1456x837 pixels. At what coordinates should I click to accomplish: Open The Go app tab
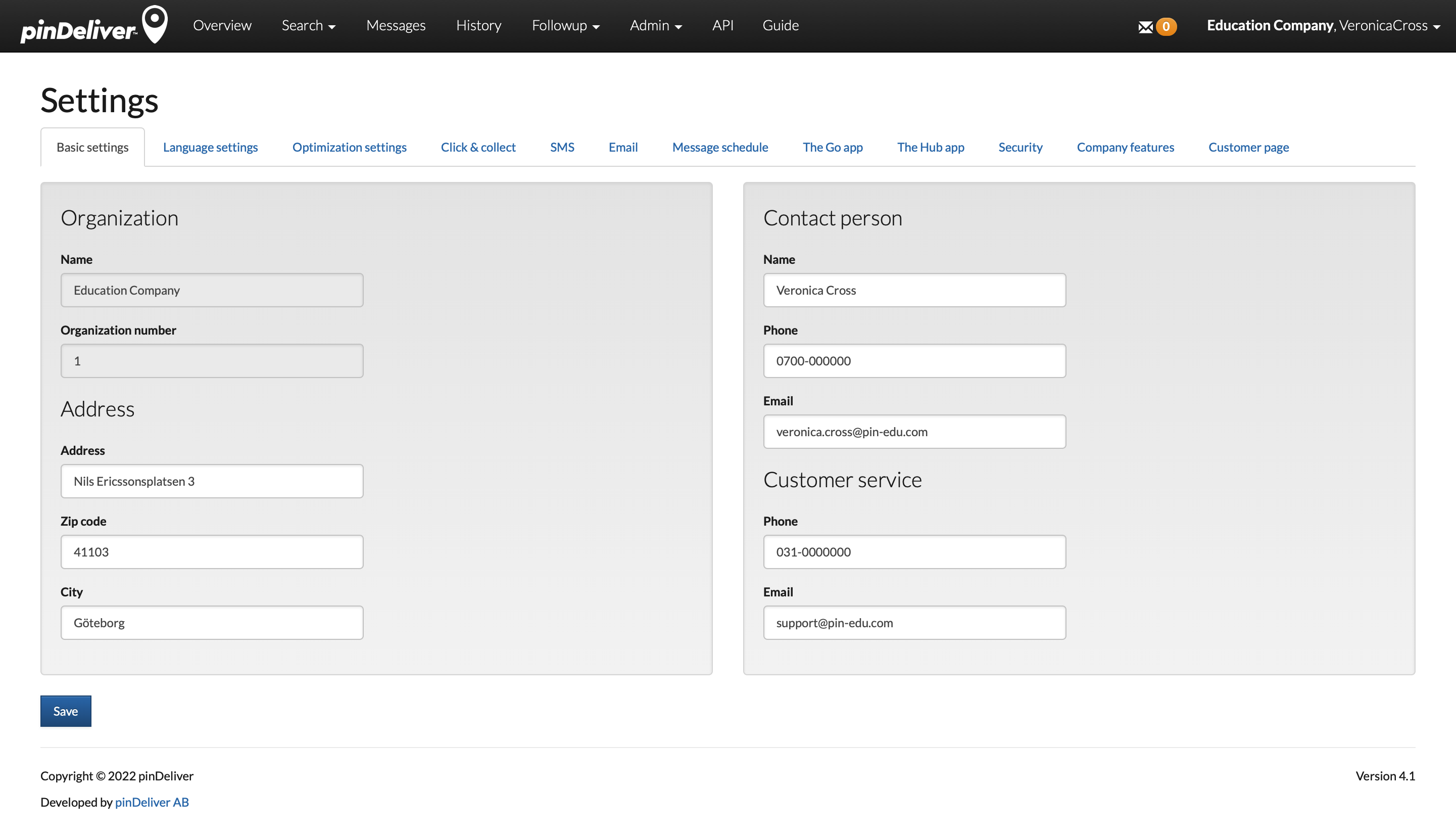833,147
